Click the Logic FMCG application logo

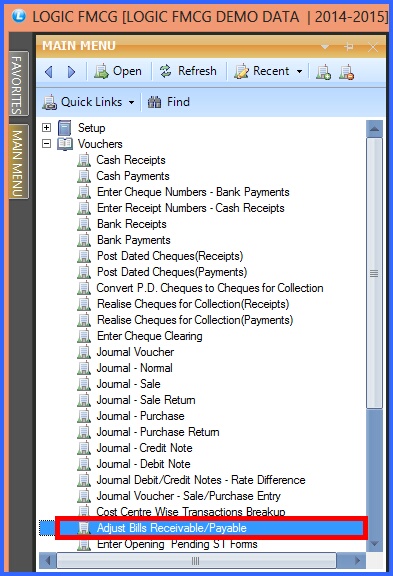(18, 16)
